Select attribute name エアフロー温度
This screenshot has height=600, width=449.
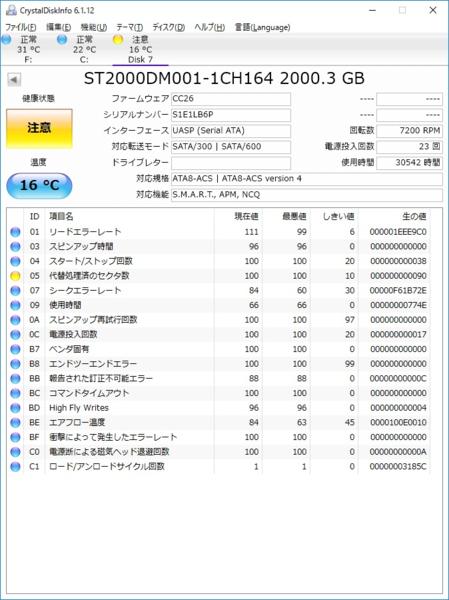click(77, 422)
